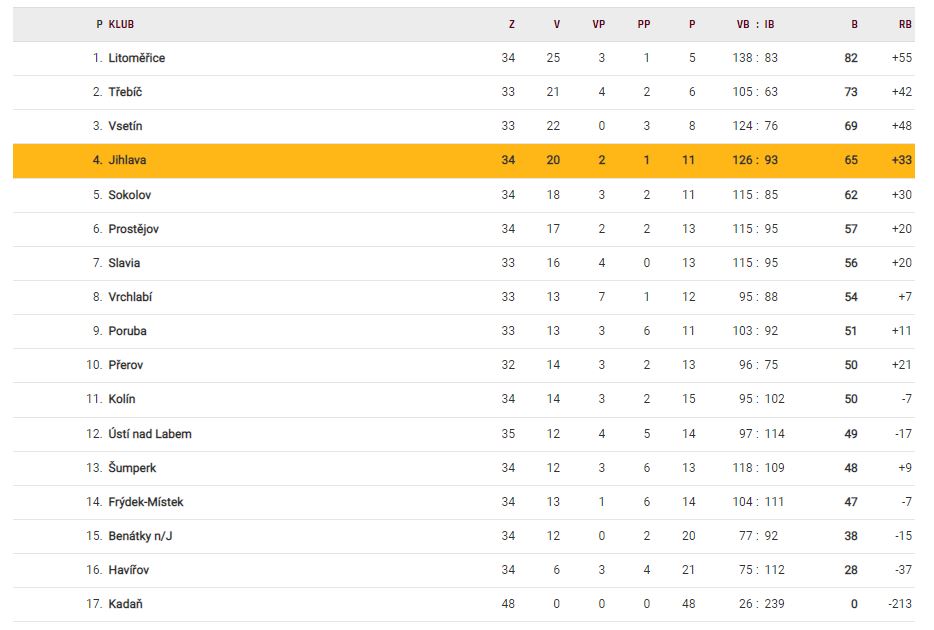The width and height of the screenshot is (934, 630).
Task: Click the RB column header
Action: tap(905, 24)
